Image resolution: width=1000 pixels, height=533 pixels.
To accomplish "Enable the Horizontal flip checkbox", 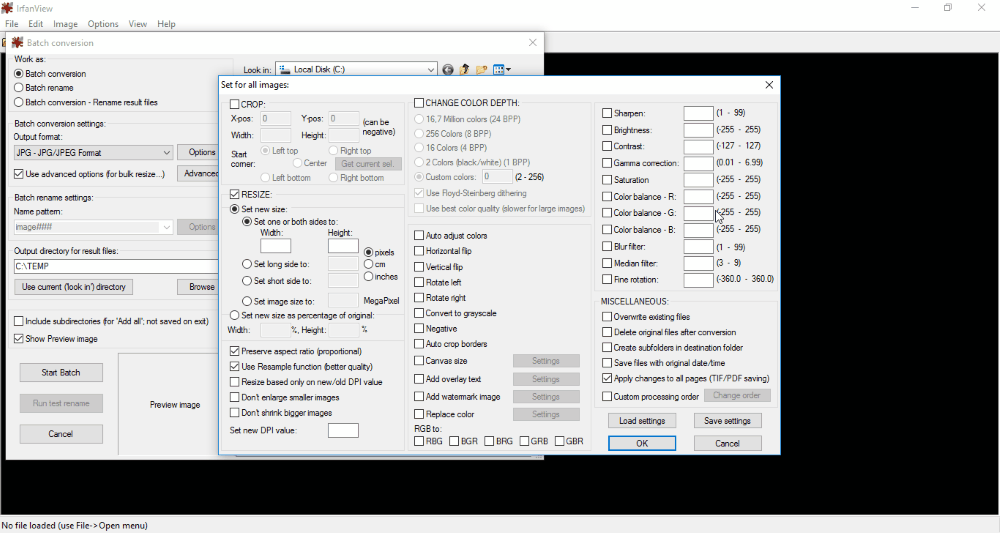I will click(x=419, y=251).
